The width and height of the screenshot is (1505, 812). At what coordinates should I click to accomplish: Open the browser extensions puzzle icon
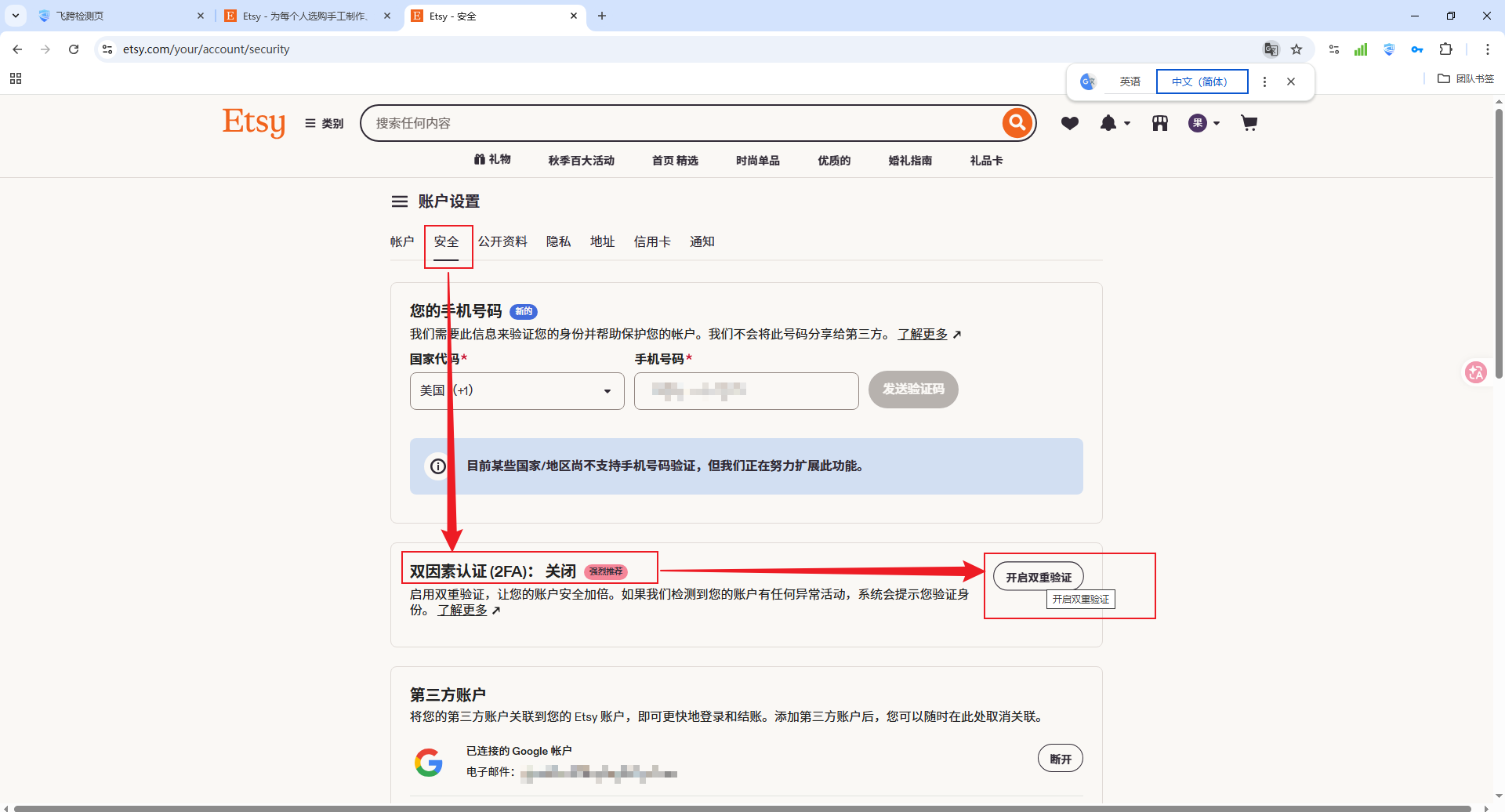pyautogui.click(x=1446, y=49)
